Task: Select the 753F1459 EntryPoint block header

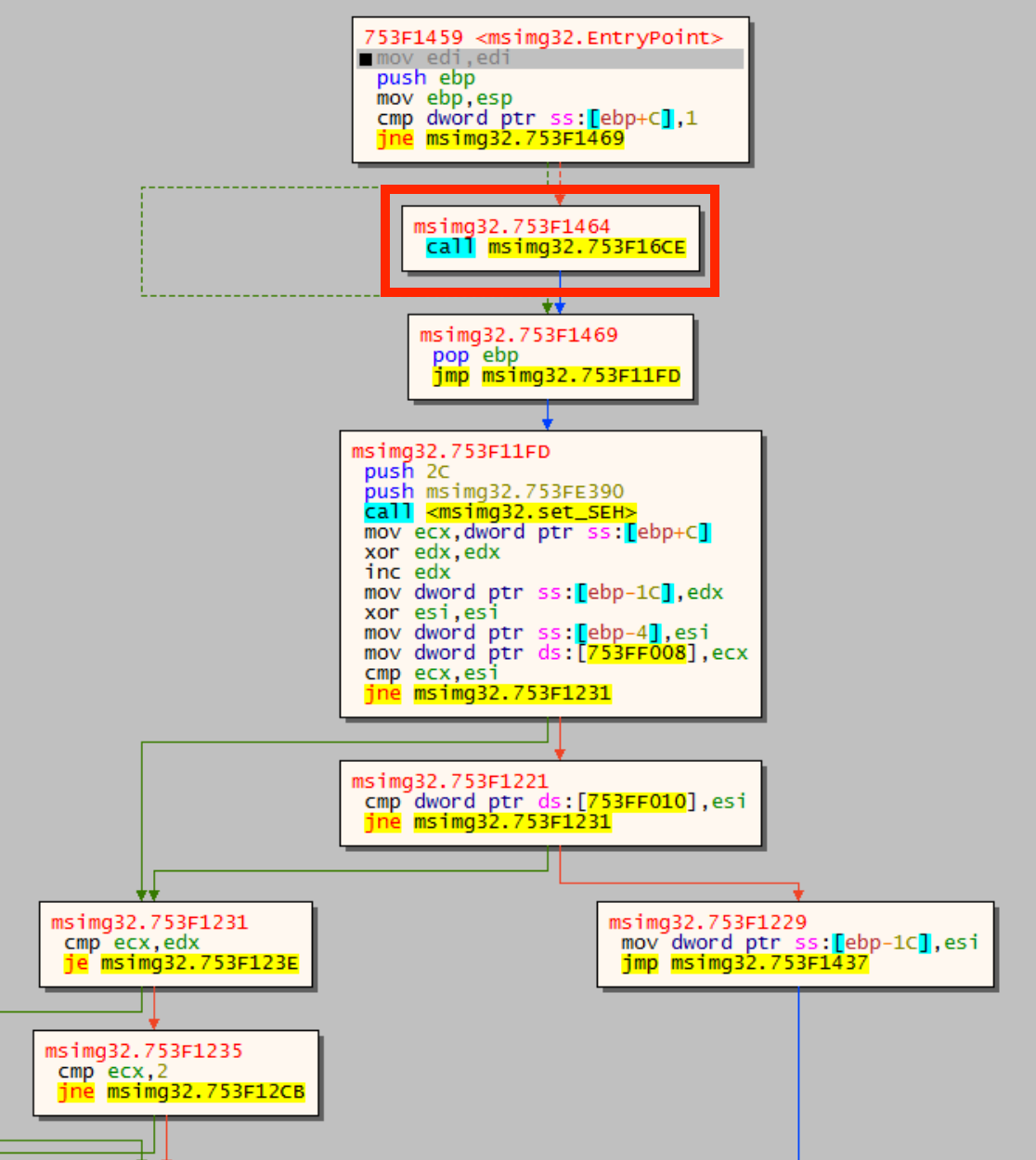Action: (543, 37)
